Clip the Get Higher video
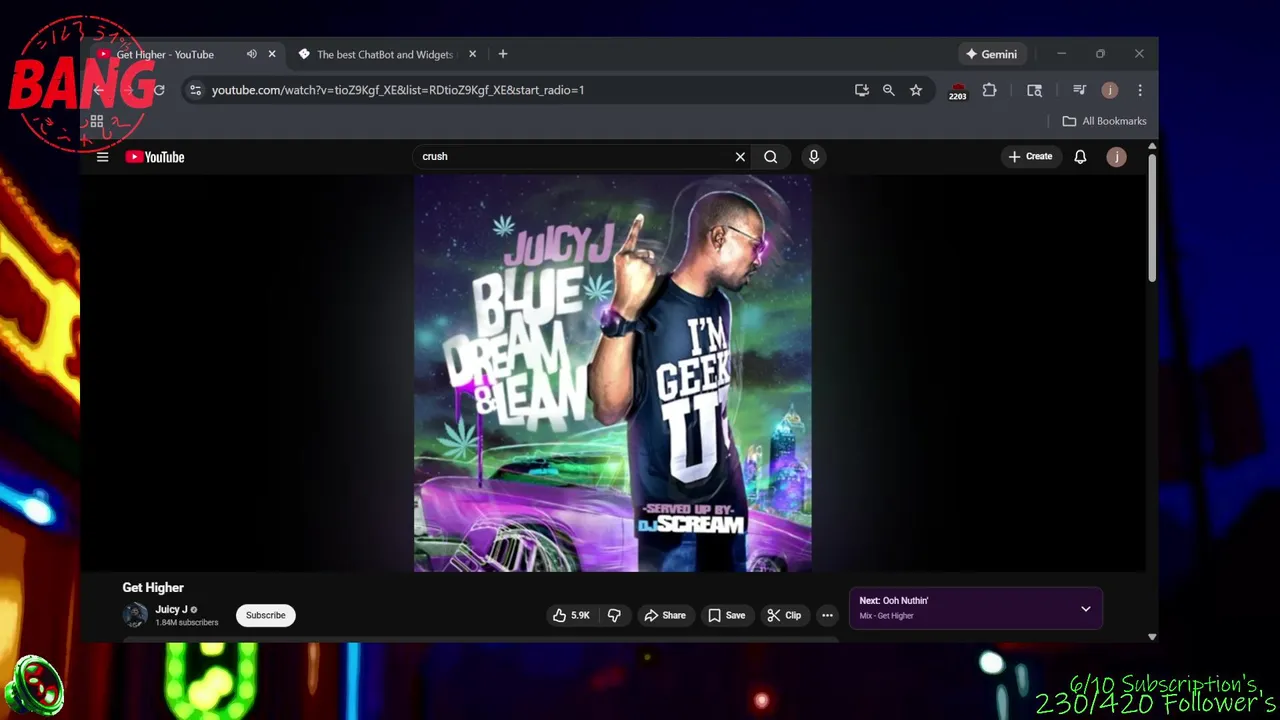This screenshot has width=1280, height=720. (784, 615)
